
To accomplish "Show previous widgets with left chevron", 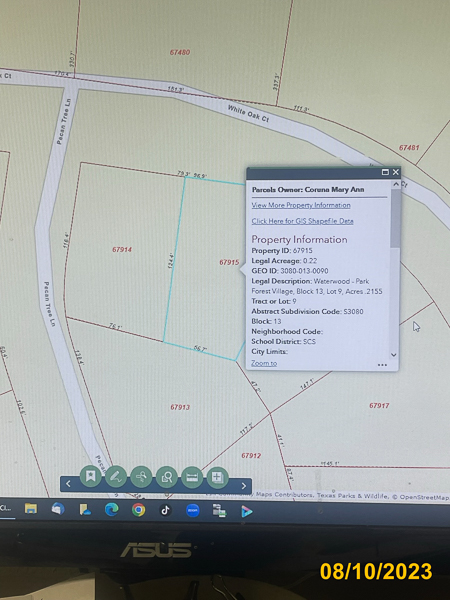I will pos(68,484).
